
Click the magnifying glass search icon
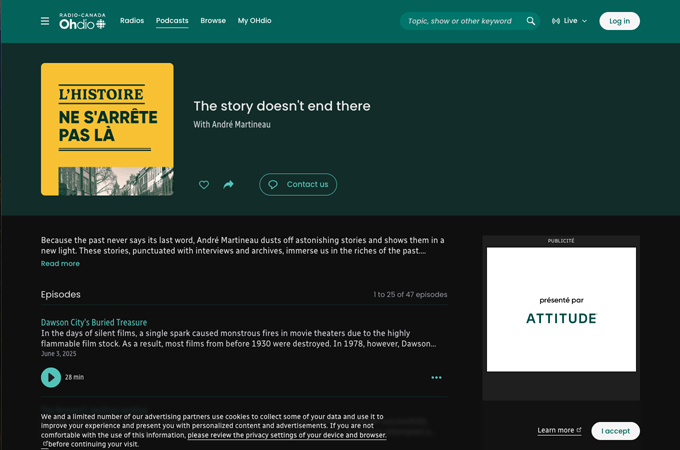point(531,21)
